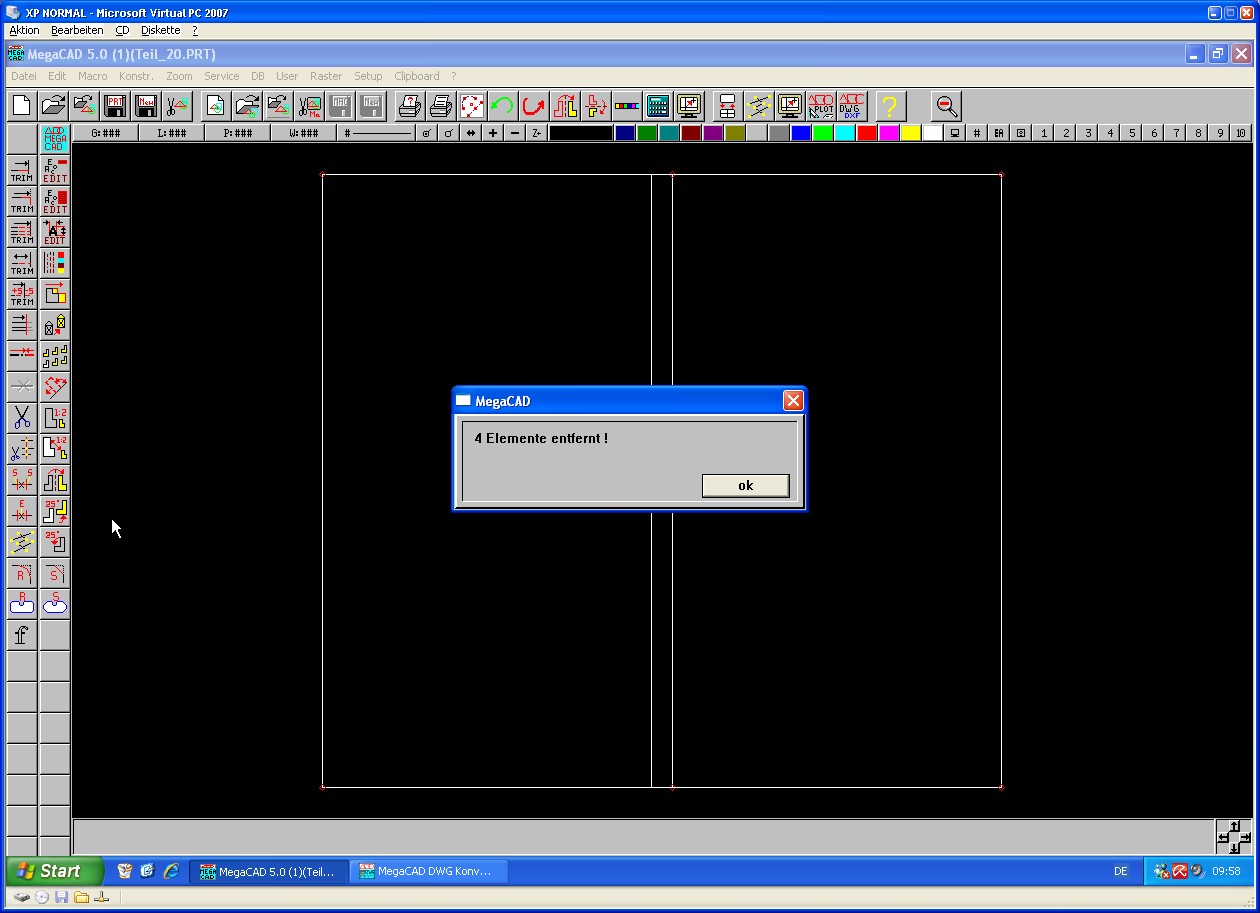Open the W: ### width field
The height and width of the screenshot is (913, 1260).
click(303, 133)
